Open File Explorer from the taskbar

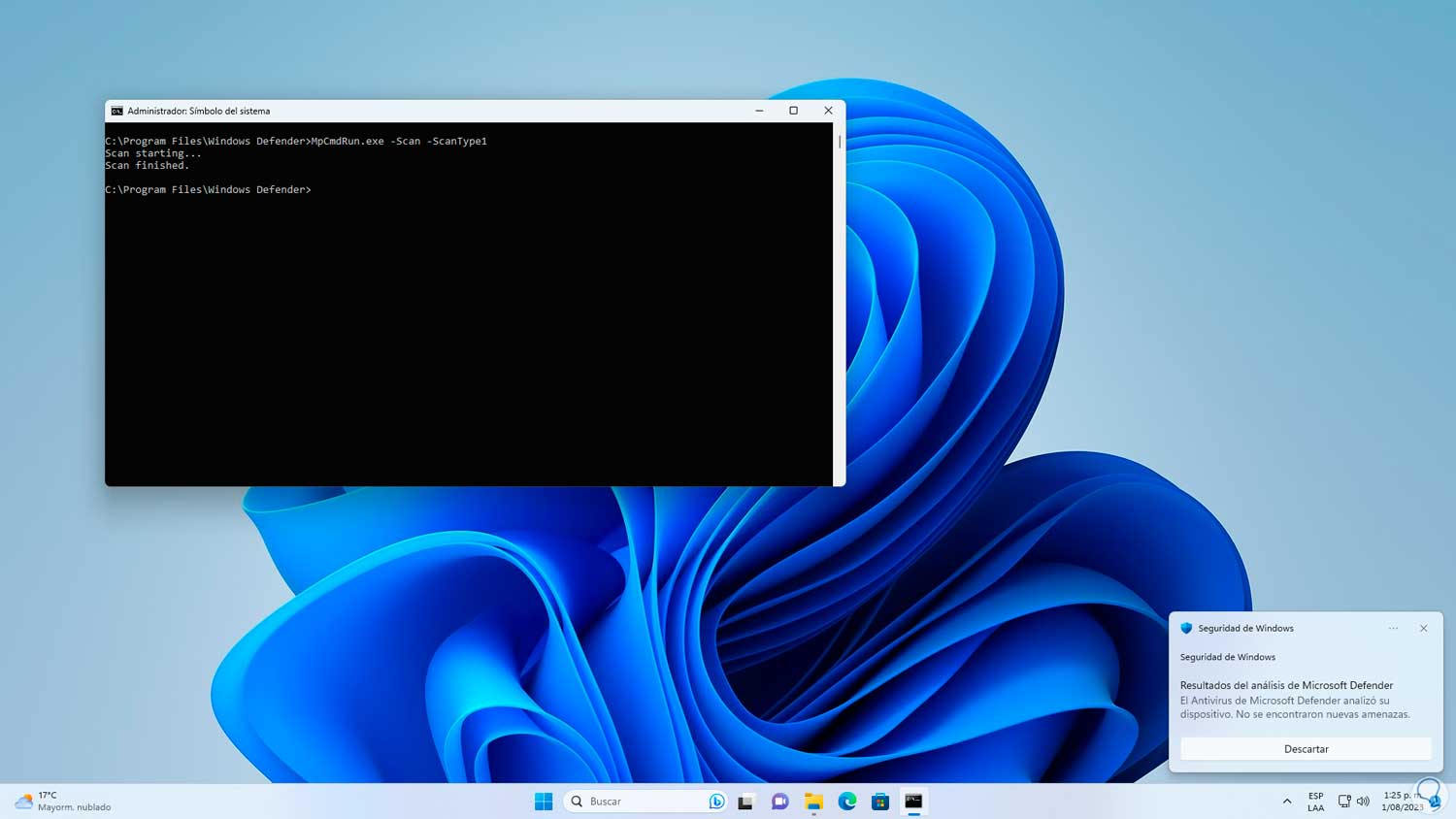pos(813,802)
